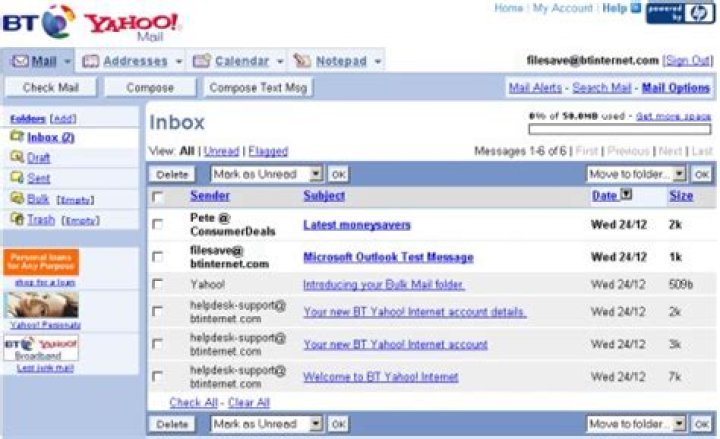Screen dimensions: 720x439
Task: Open Mail Options link
Action: coord(675,88)
